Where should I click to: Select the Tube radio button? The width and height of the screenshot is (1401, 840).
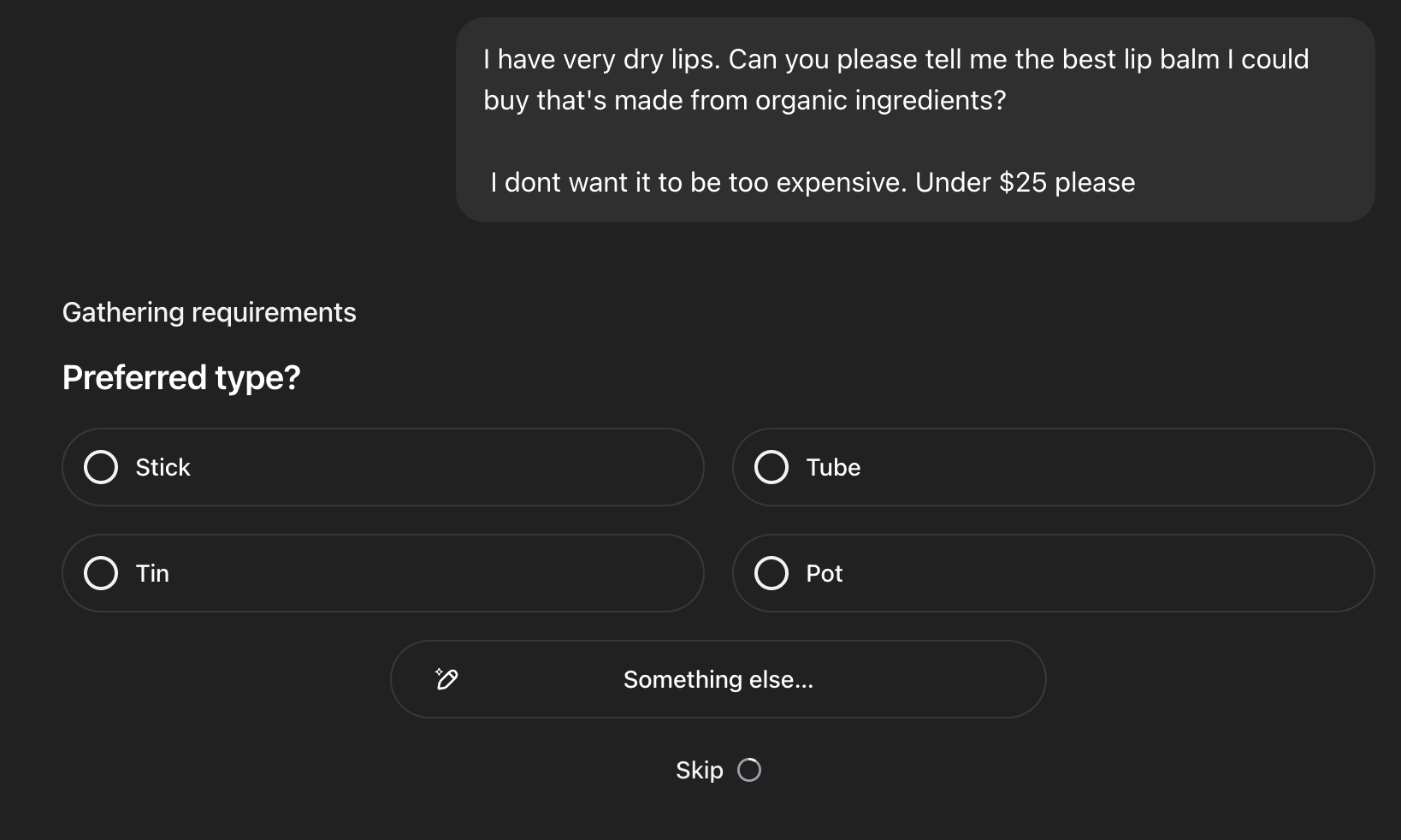point(771,467)
